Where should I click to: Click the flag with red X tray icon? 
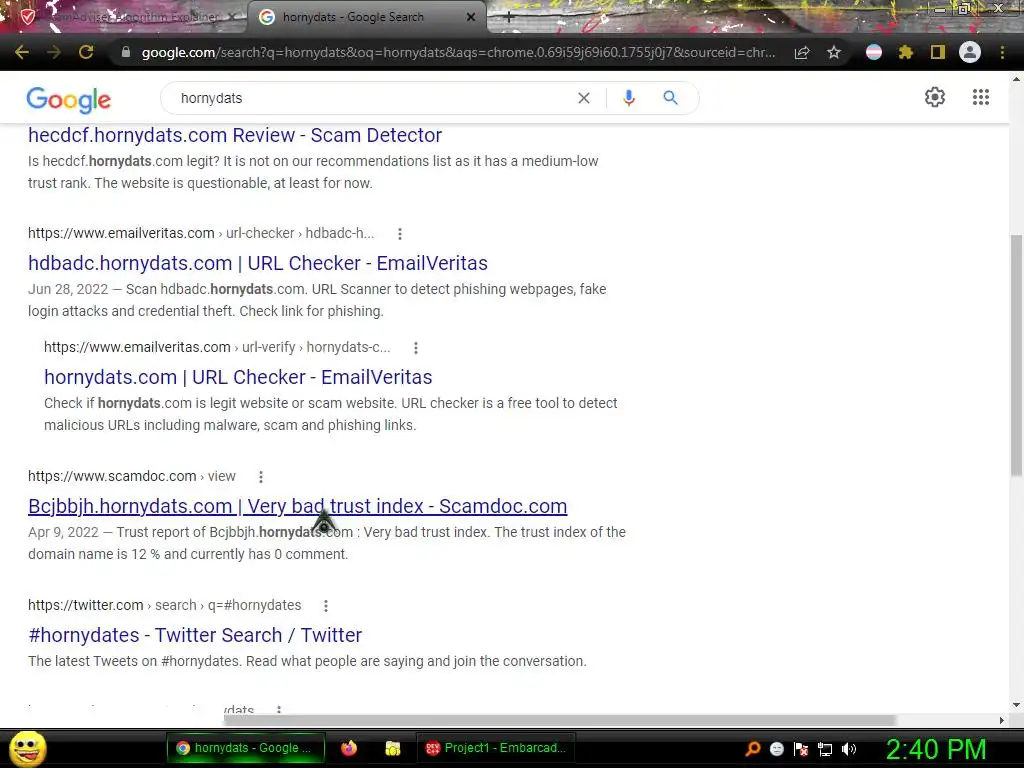[801, 749]
